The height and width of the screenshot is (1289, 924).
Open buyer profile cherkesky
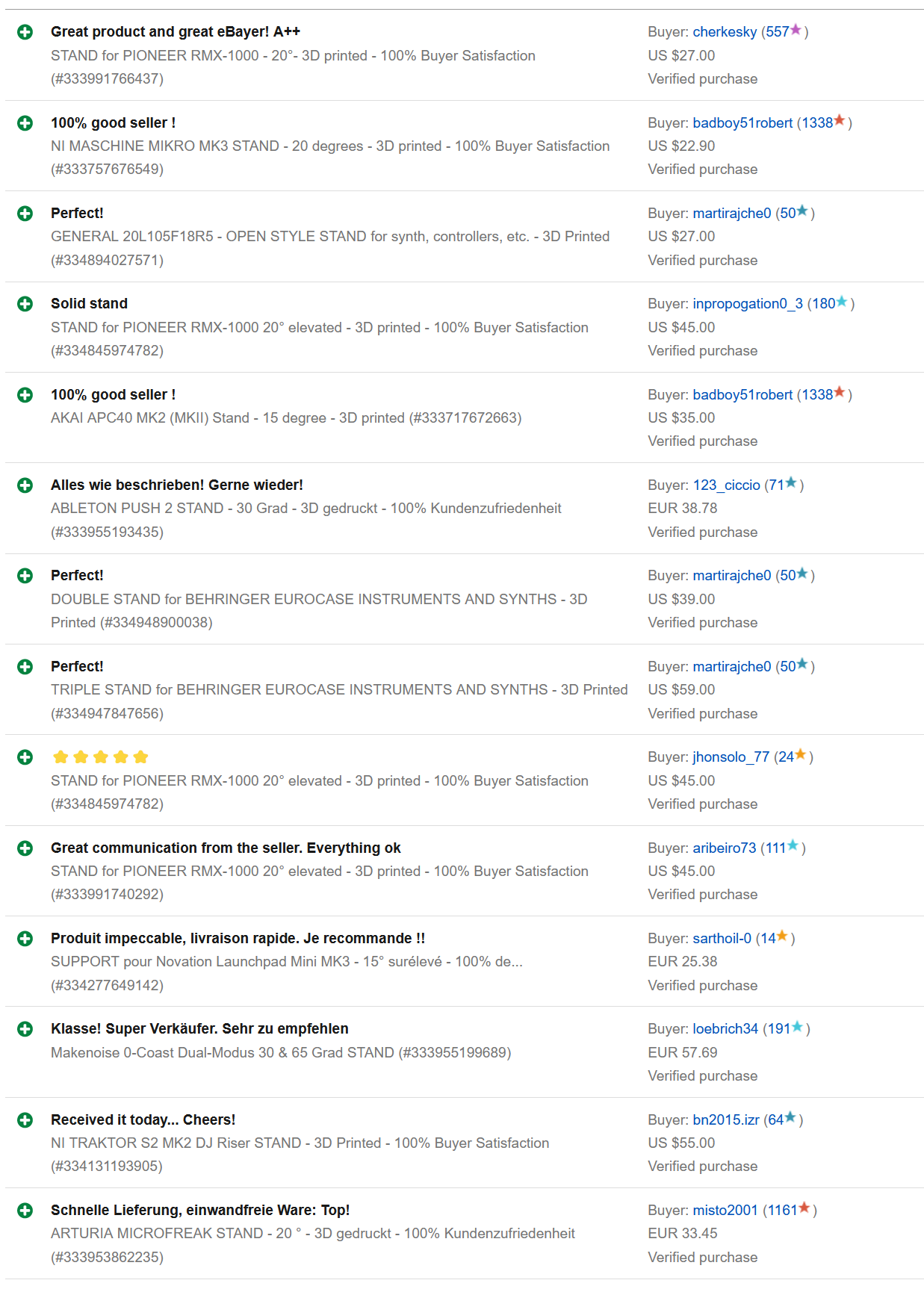click(725, 32)
